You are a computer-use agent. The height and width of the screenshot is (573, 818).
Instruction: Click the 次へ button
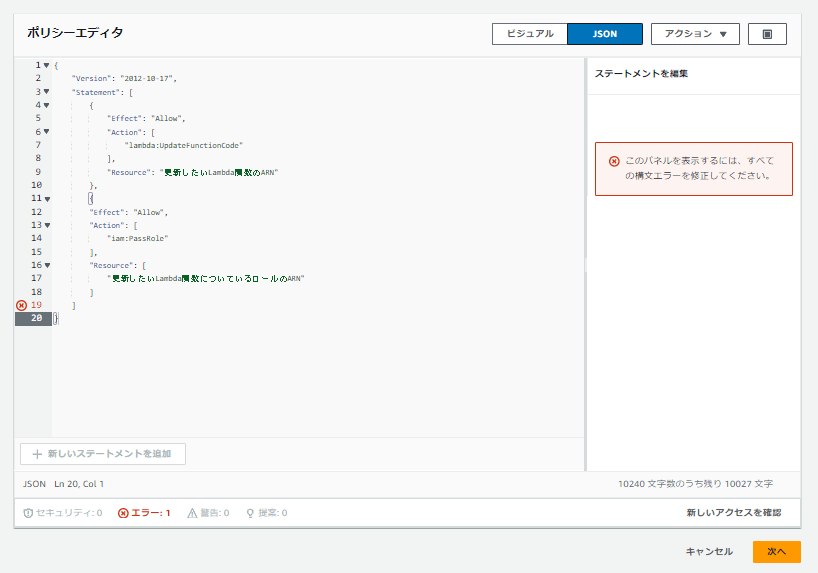pyautogui.click(x=776, y=552)
